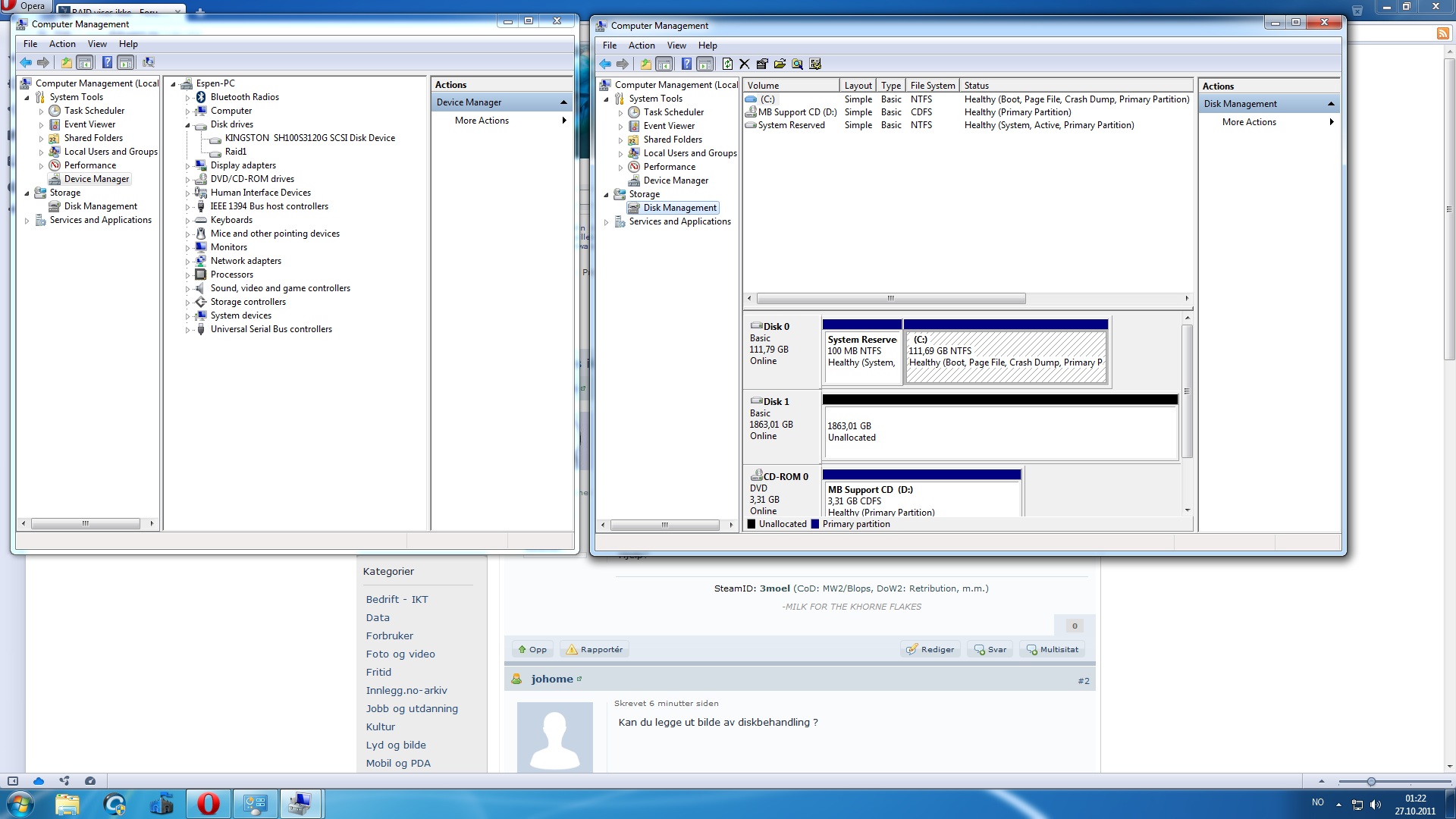This screenshot has width=1456, height=819.
Task: Click Delete X icon in Disk Management toolbar
Action: [744, 64]
